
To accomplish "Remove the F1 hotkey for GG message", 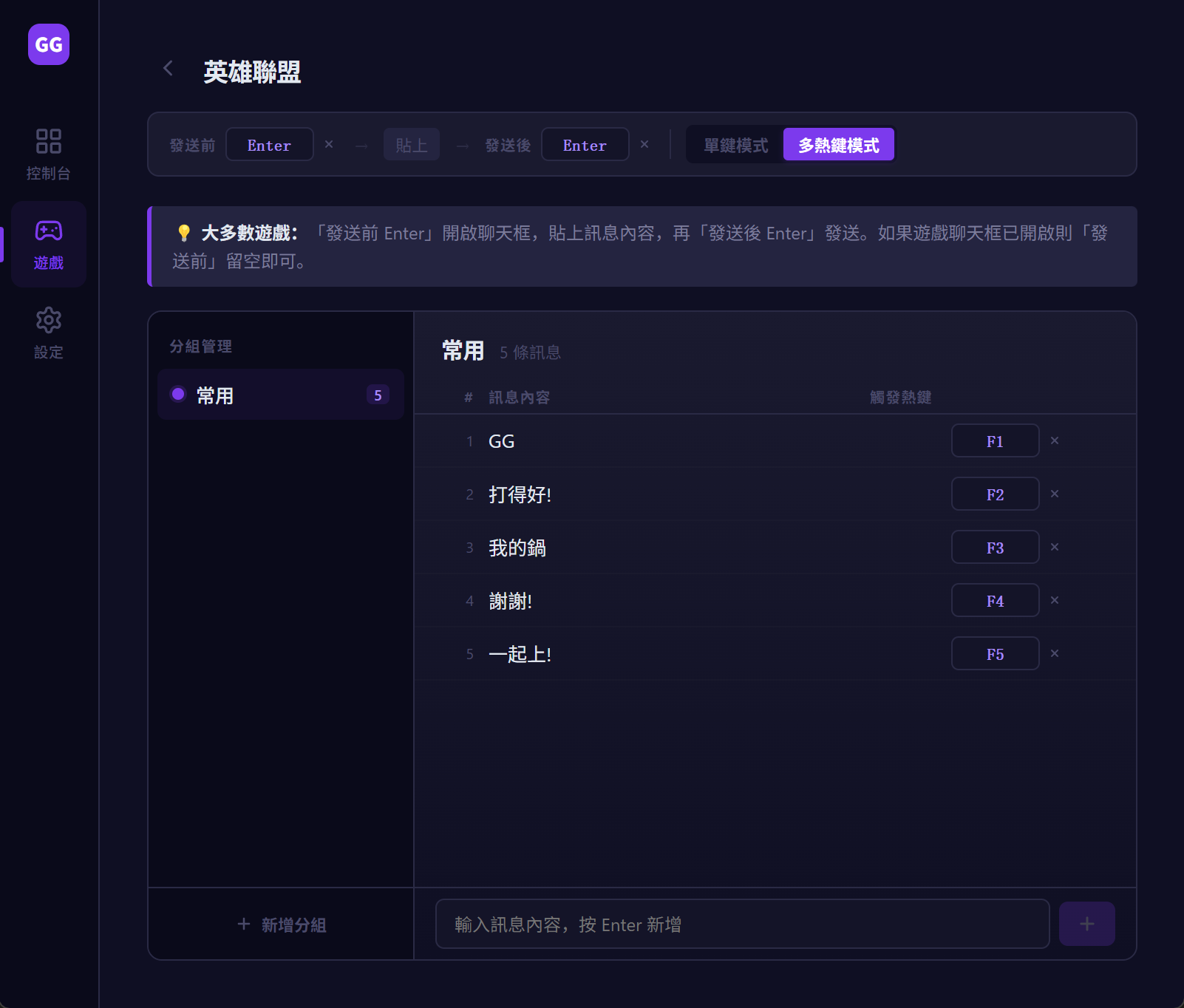I will [1055, 440].
